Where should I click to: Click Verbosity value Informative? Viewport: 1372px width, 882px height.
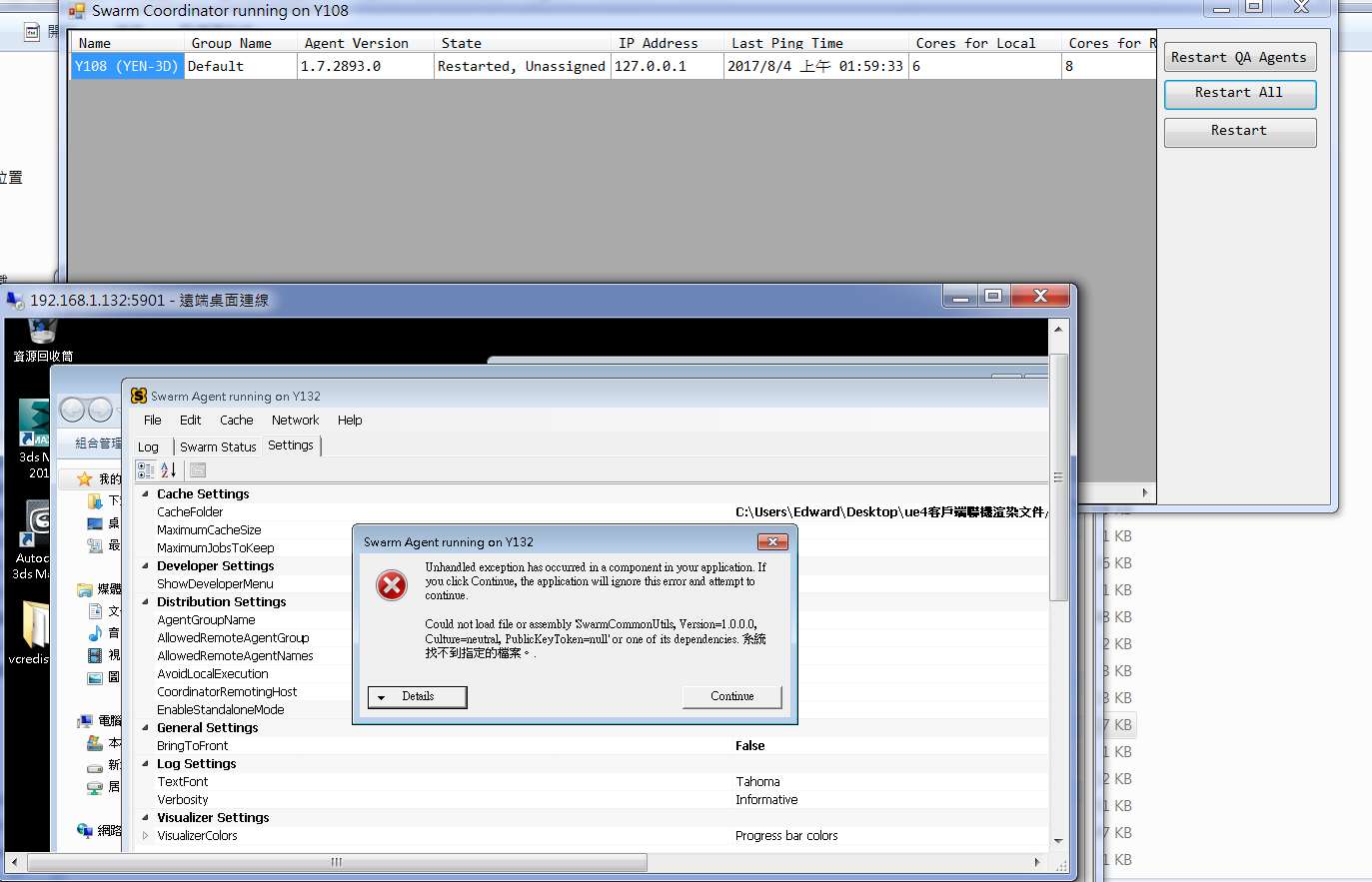click(766, 800)
